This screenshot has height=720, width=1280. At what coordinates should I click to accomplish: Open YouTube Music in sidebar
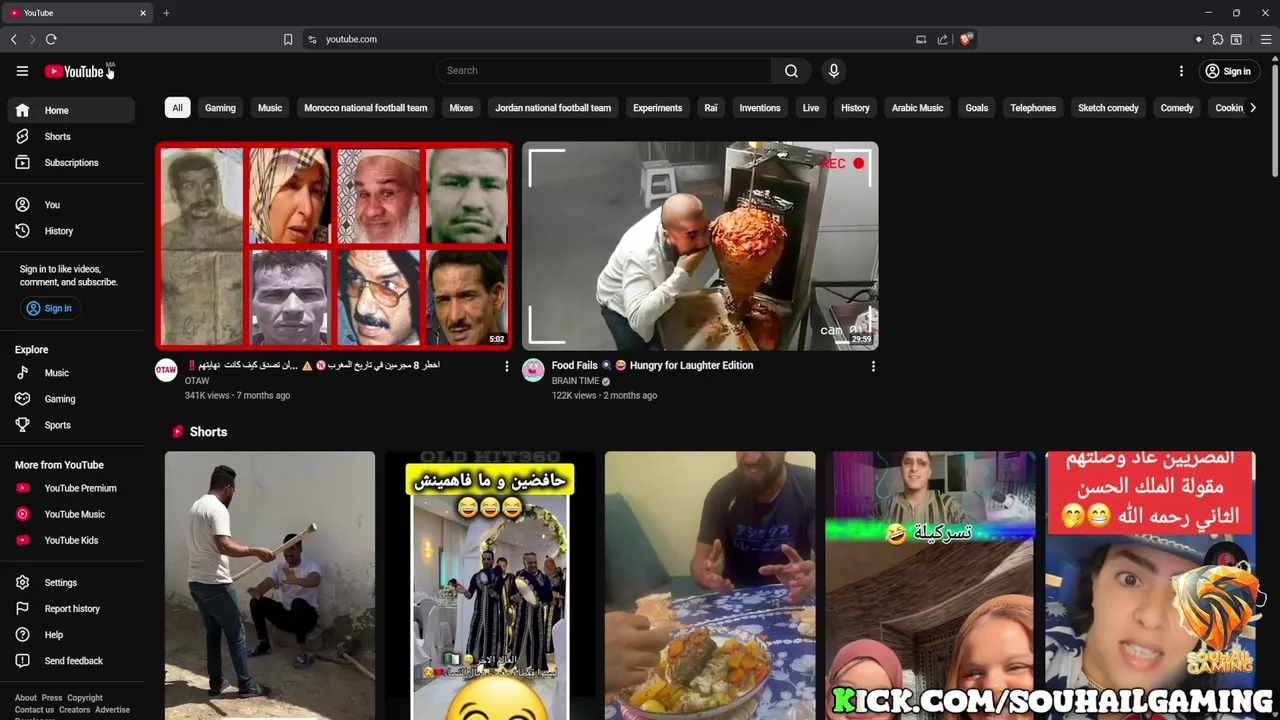[70, 514]
